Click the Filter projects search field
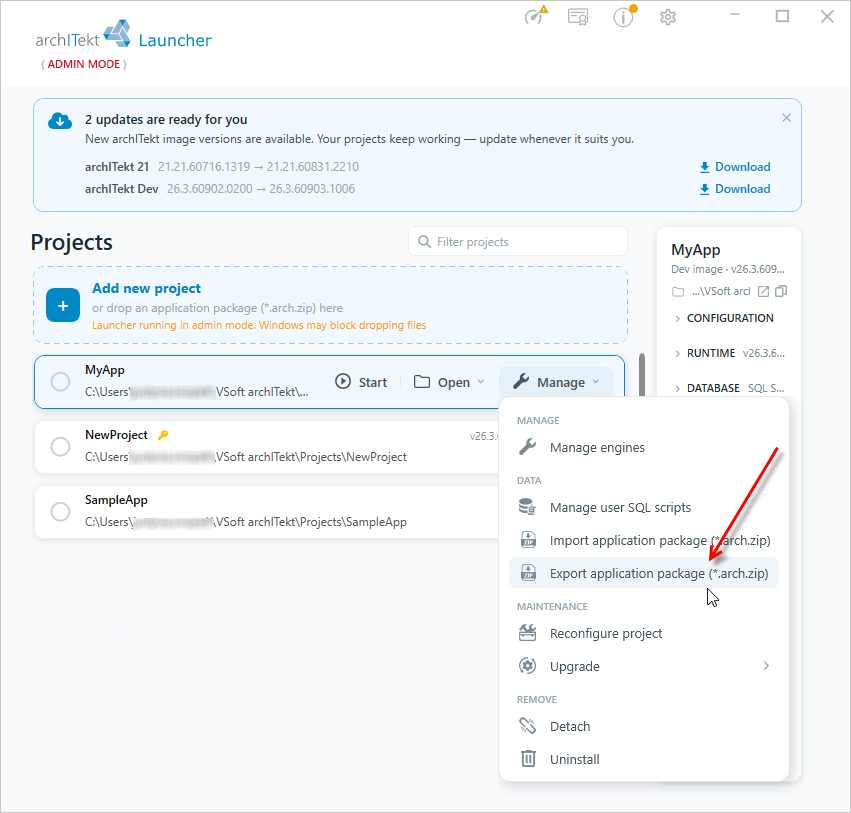Image resolution: width=851 pixels, height=813 pixels. pyautogui.click(x=518, y=242)
